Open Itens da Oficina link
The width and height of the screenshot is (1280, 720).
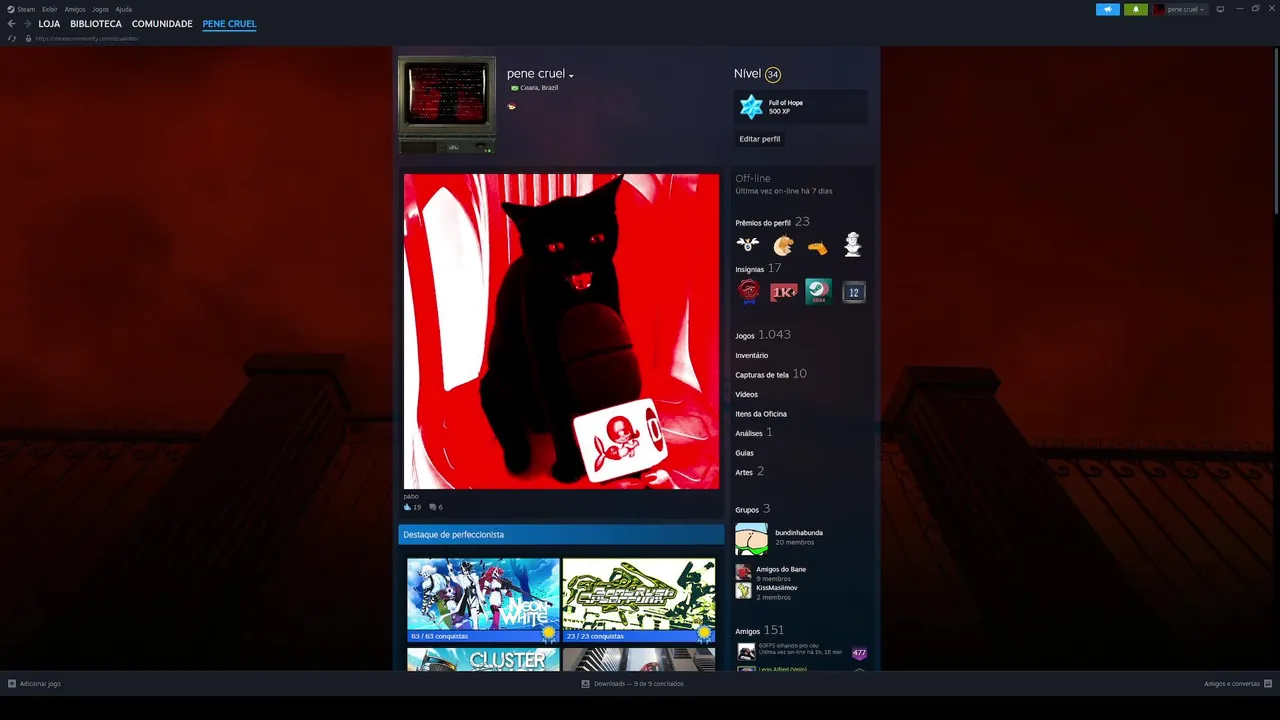761,414
